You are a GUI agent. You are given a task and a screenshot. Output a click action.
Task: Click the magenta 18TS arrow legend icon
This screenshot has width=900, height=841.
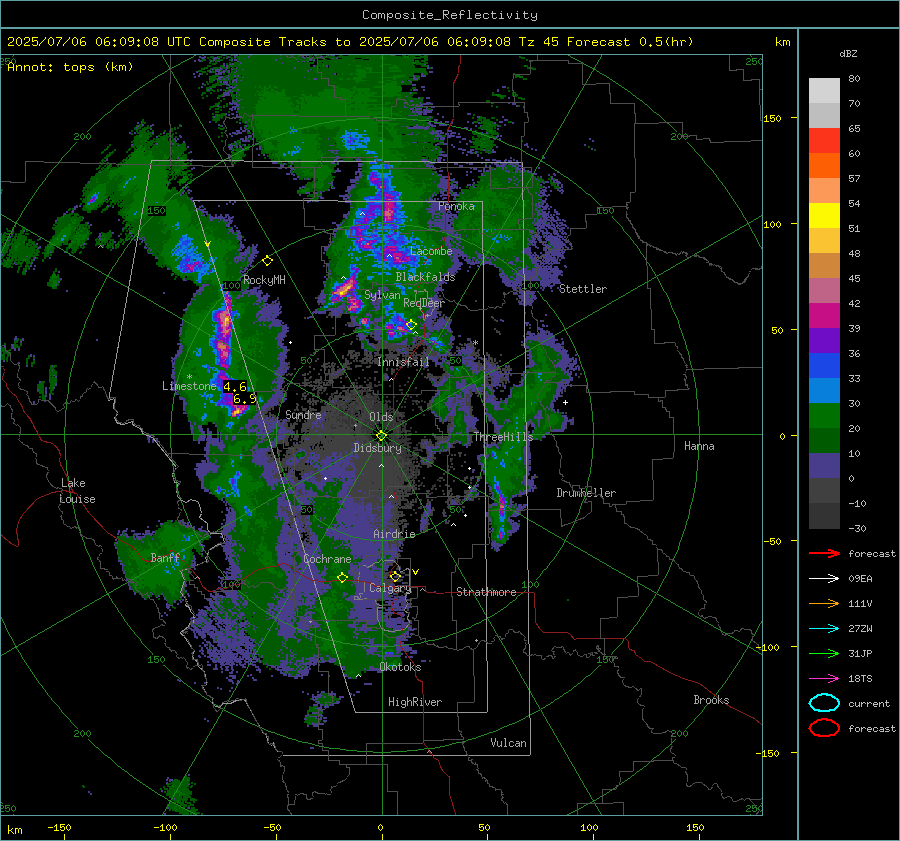pyautogui.click(x=824, y=679)
